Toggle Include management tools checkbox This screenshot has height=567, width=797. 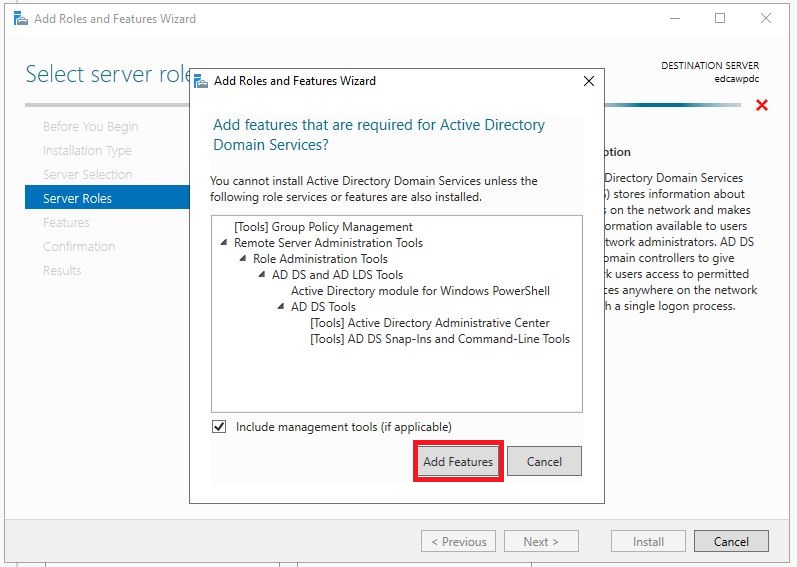(x=219, y=426)
